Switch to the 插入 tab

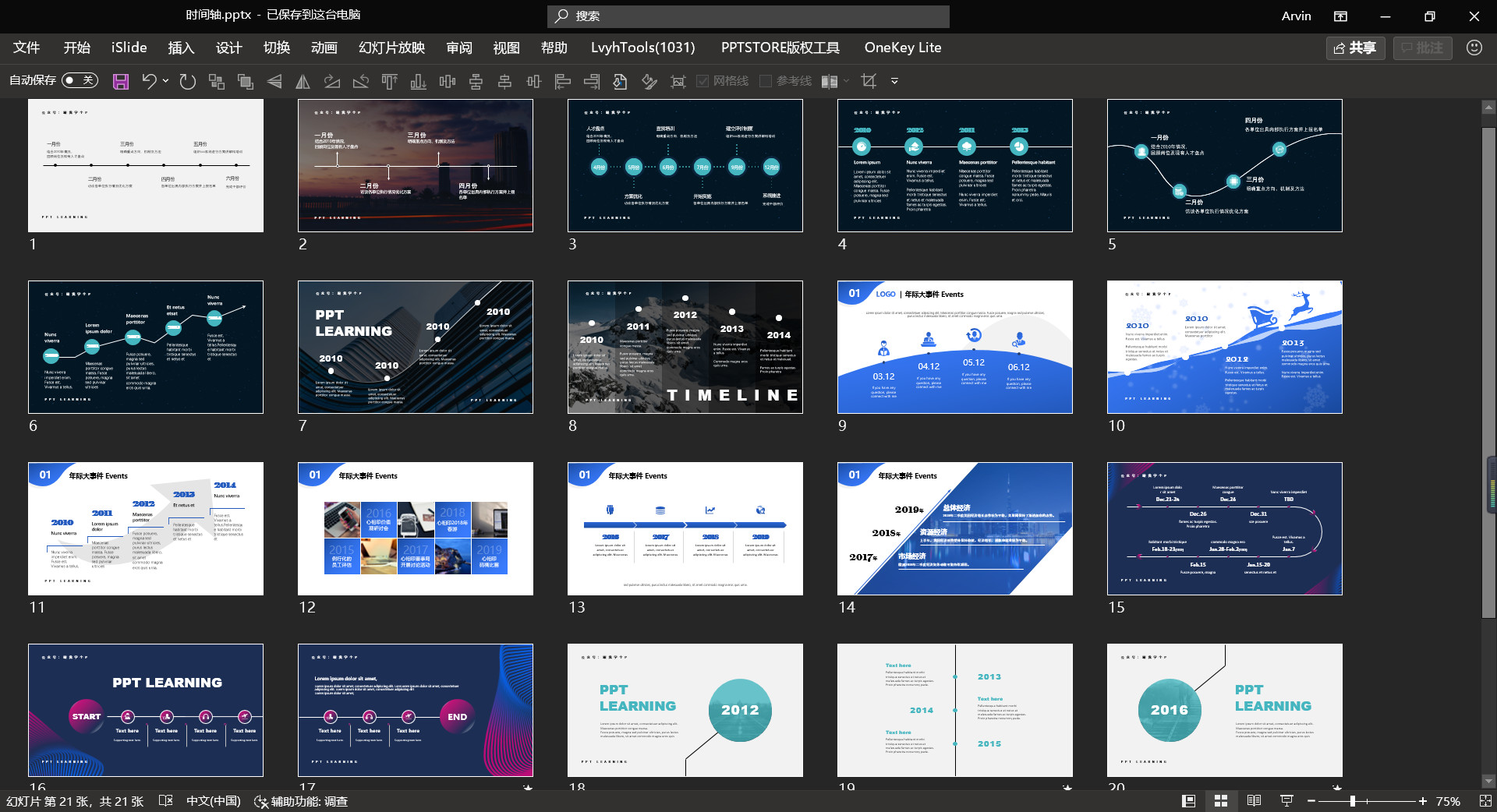pyautogui.click(x=181, y=48)
